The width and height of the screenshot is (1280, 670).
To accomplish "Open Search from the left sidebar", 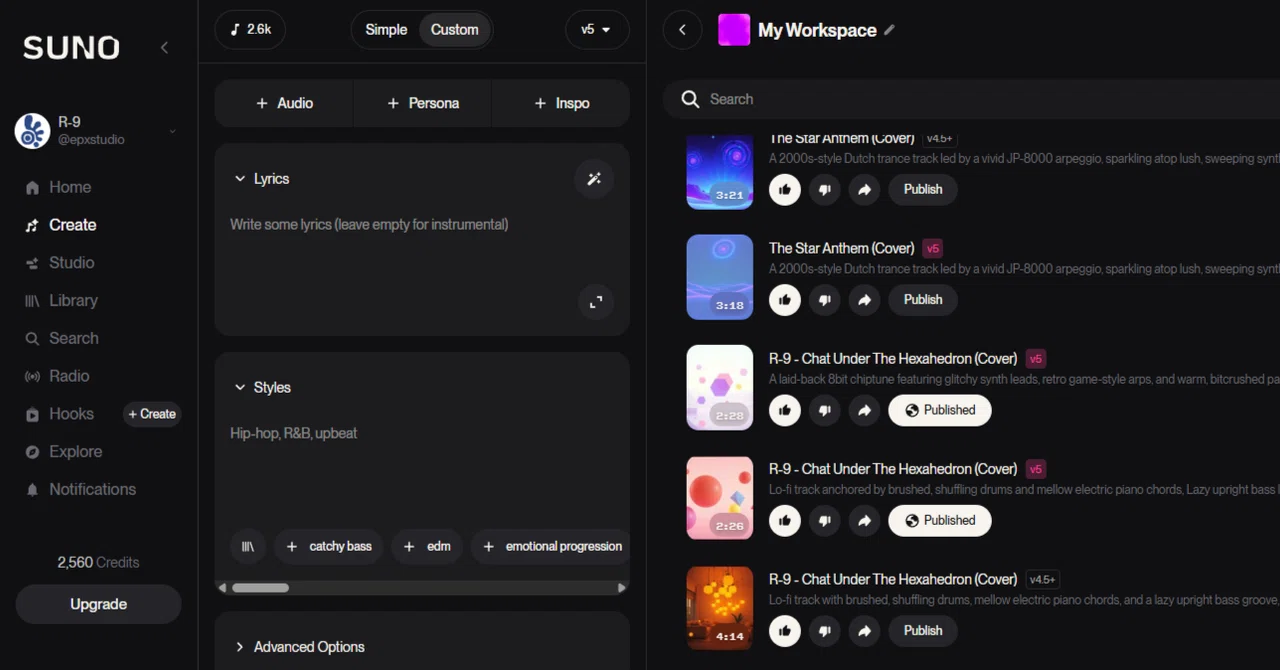I will click(x=61, y=338).
